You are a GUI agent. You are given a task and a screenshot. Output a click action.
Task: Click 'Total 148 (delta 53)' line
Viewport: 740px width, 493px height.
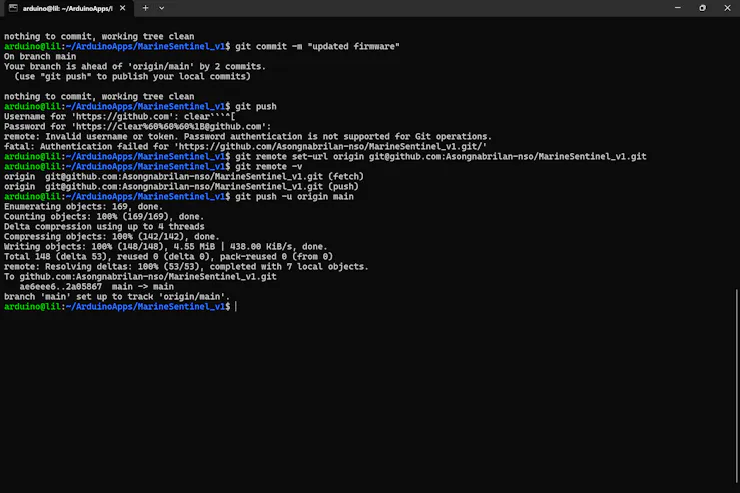pos(168,257)
